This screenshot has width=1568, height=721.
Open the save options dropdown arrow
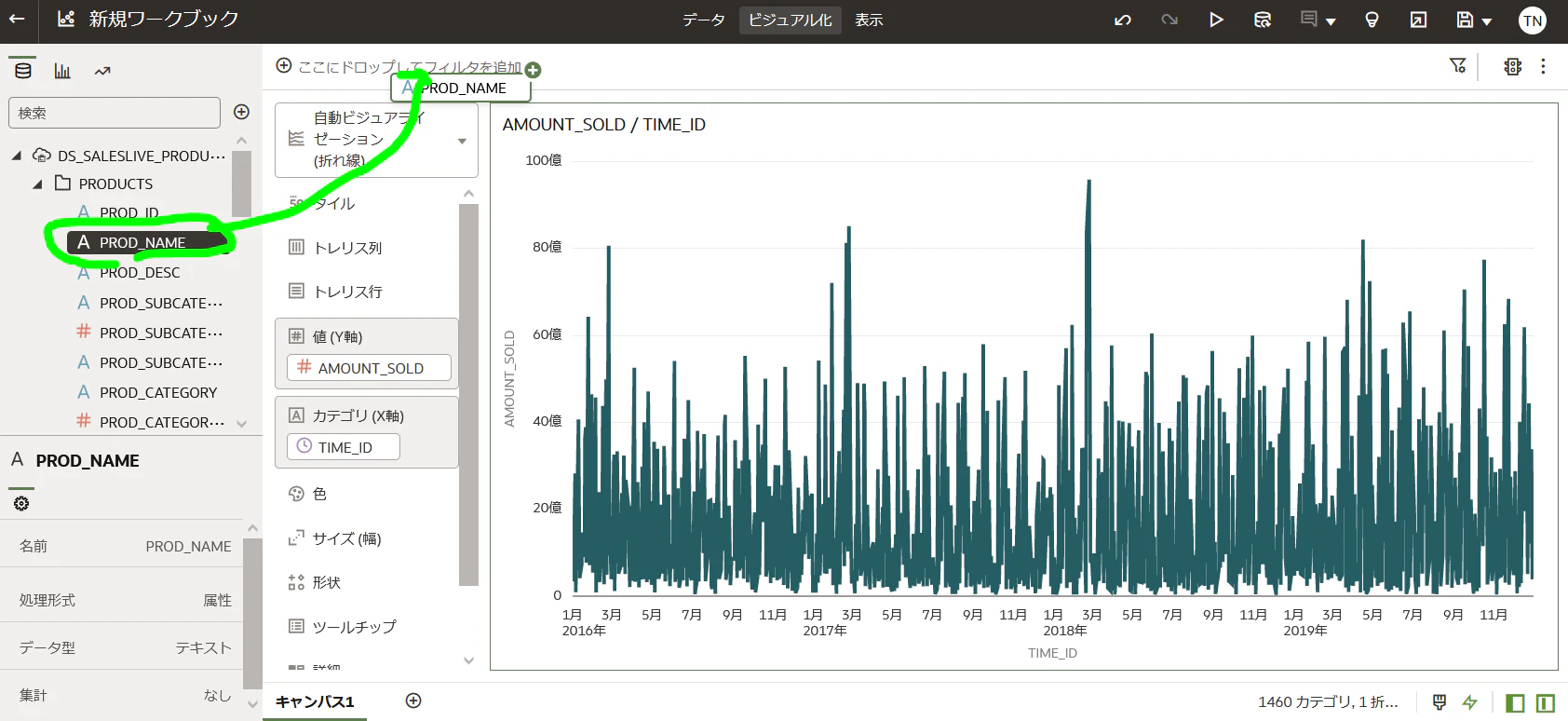coord(1486,21)
